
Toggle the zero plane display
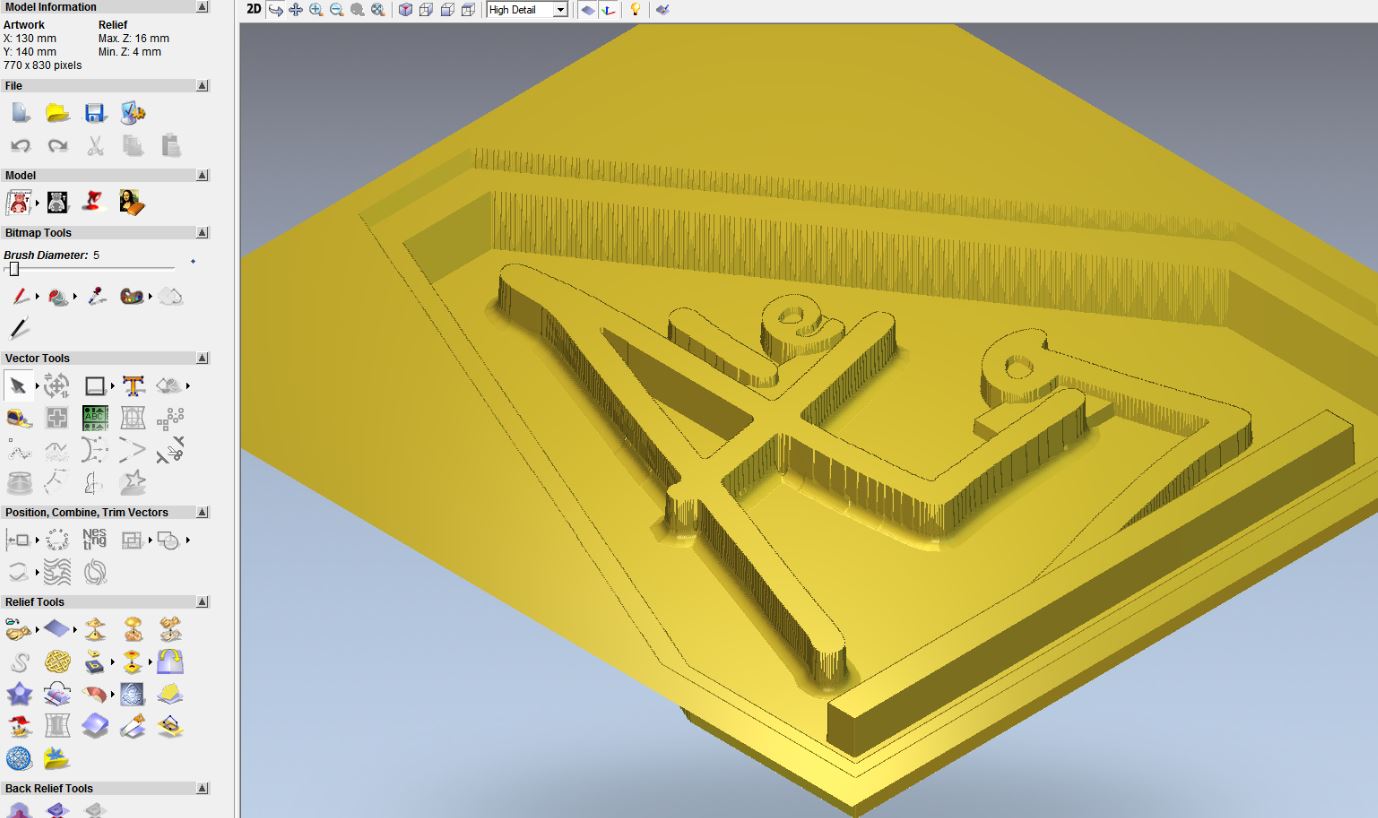pyautogui.click(x=588, y=10)
